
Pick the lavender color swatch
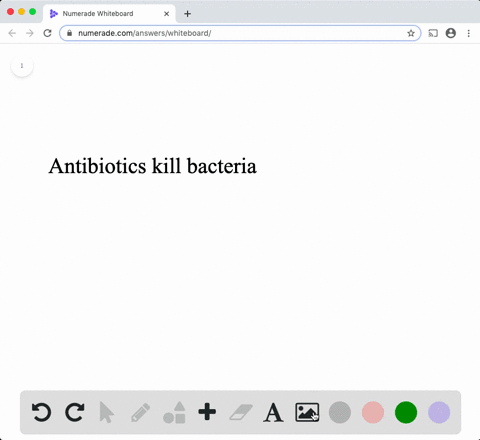click(439, 412)
